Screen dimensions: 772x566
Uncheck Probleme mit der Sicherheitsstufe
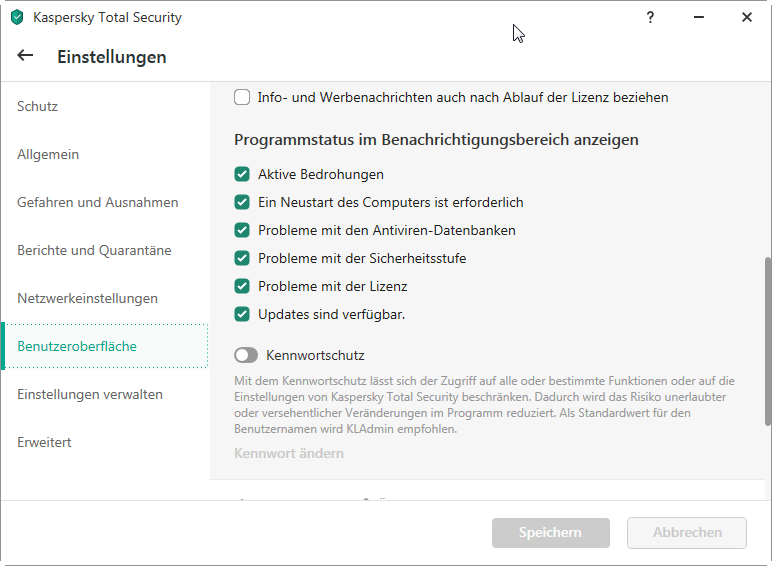tap(242, 258)
